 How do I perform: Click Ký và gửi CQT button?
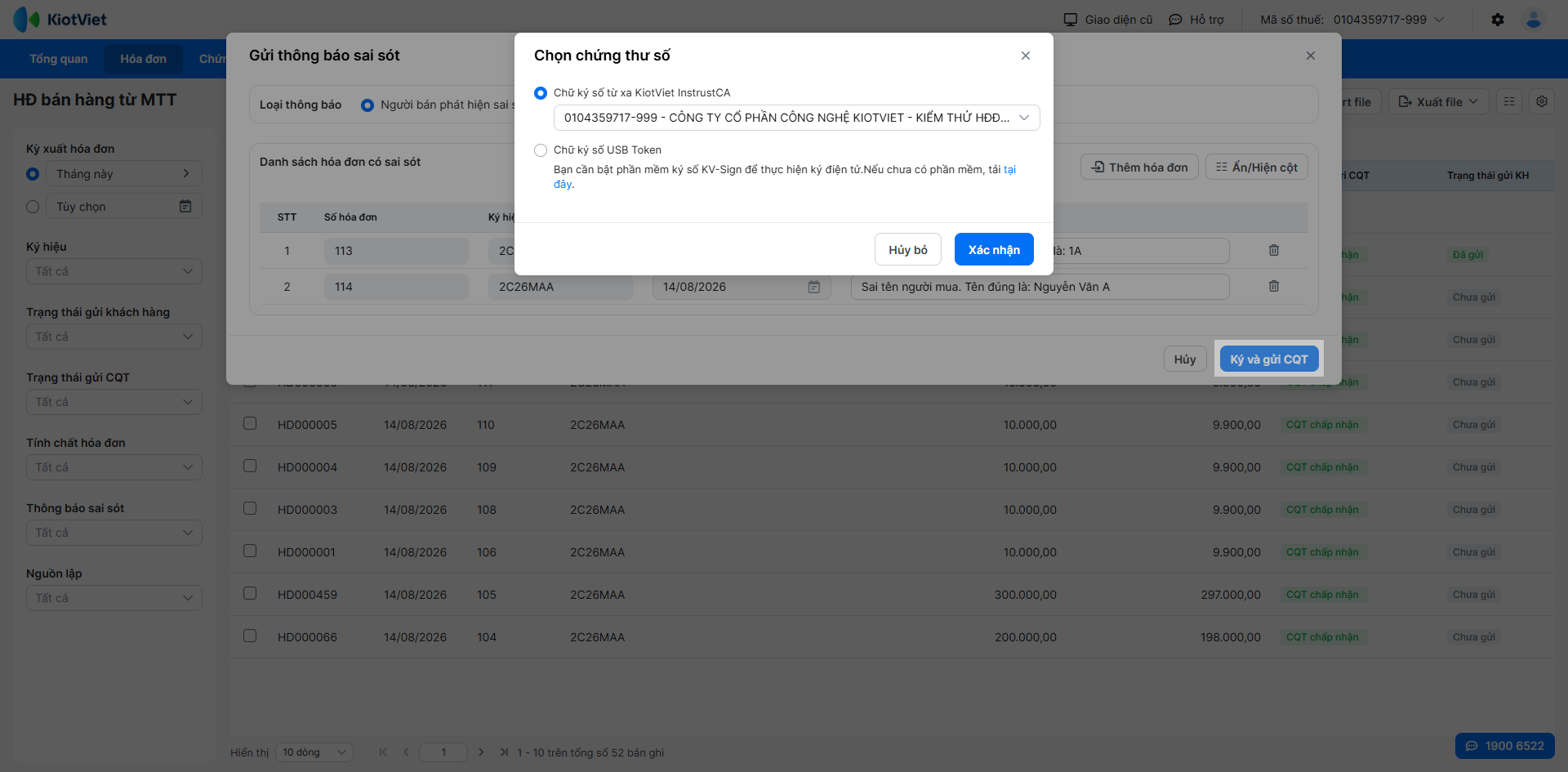(1269, 359)
